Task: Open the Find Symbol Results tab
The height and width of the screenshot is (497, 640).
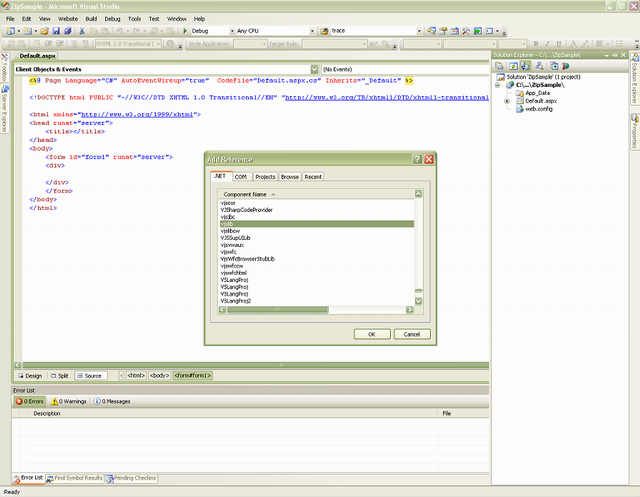Action: click(75, 478)
